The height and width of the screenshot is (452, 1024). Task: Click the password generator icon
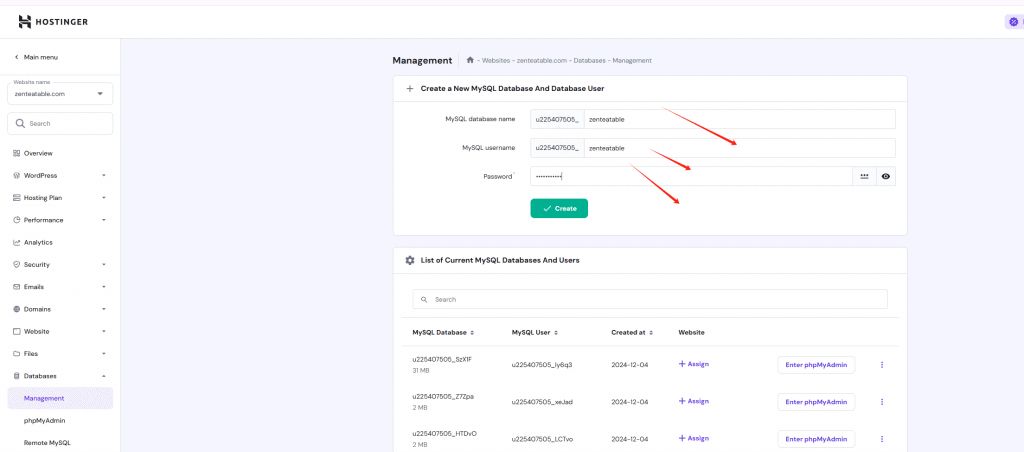tap(865, 176)
